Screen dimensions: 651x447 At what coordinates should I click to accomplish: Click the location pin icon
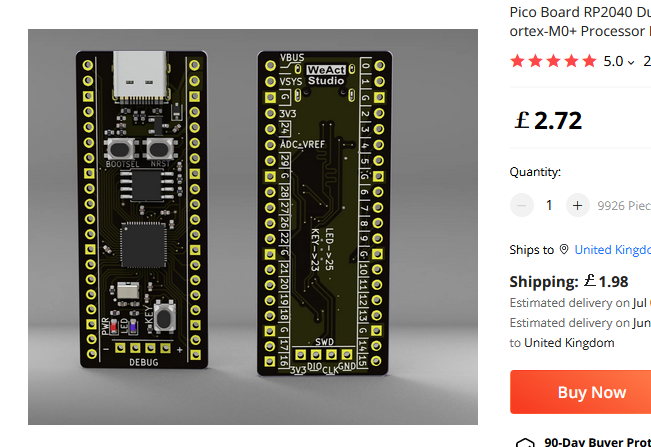point(564,249)
